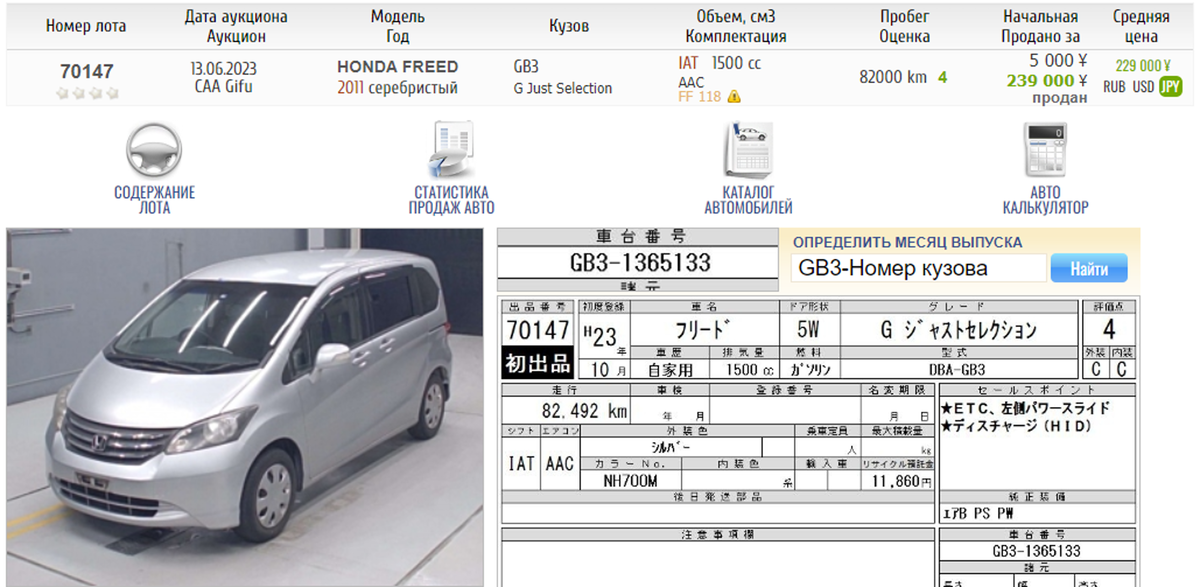Image resolution: width=1200 pixels, height=587 pixels.
Task: Open the Каталог автомобилей icon
Action: [x=748, y=150]
